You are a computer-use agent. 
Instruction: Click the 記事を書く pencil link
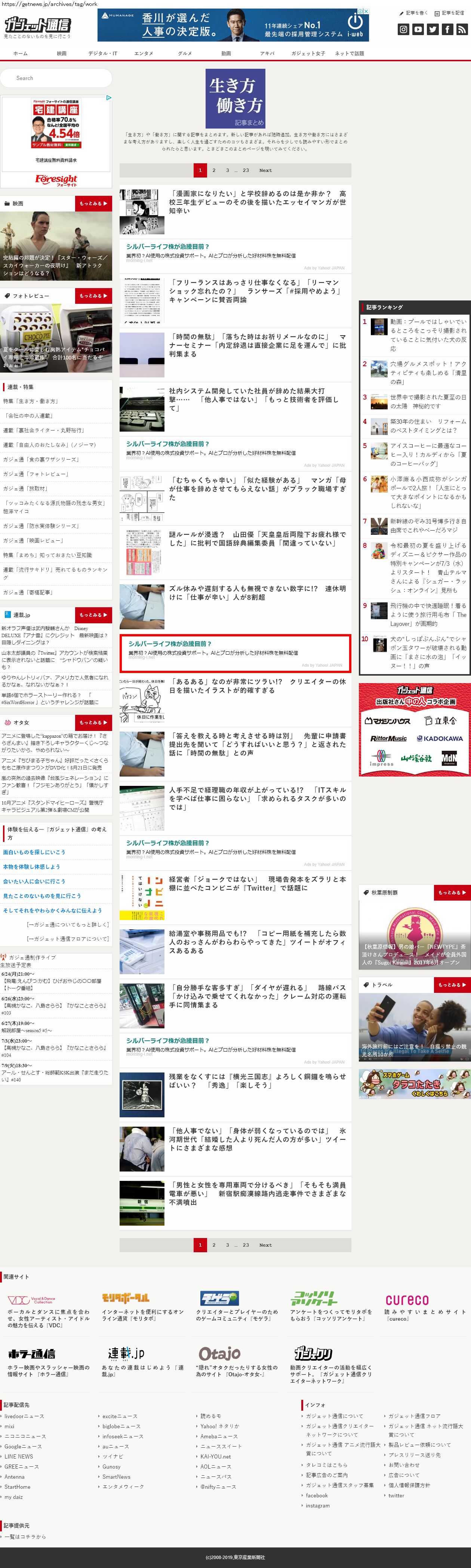[x=413, y=13]
